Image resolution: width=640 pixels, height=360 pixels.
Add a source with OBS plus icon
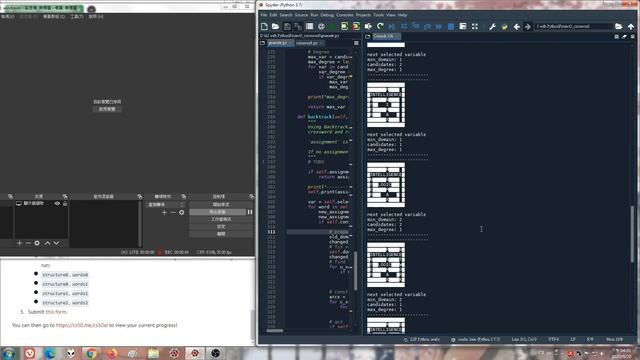tap(19, 243)
